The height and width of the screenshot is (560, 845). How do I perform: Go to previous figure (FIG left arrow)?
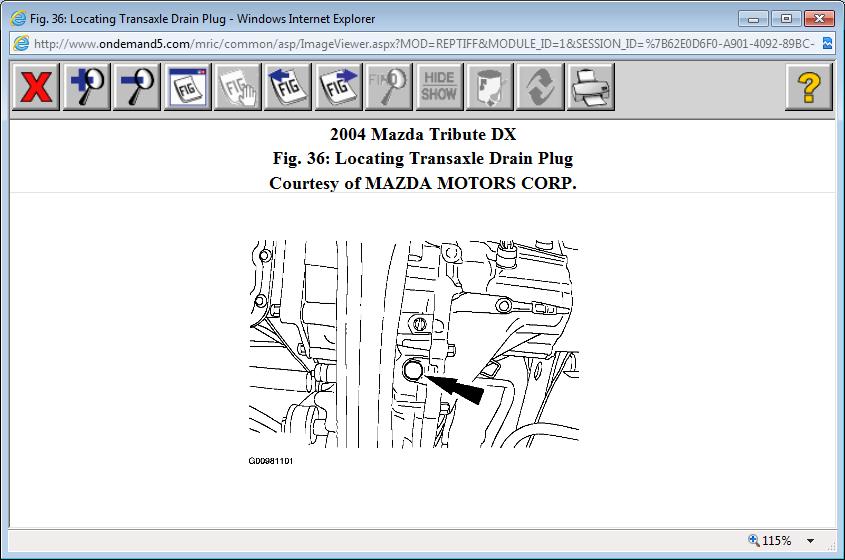[x=288, y=87]
